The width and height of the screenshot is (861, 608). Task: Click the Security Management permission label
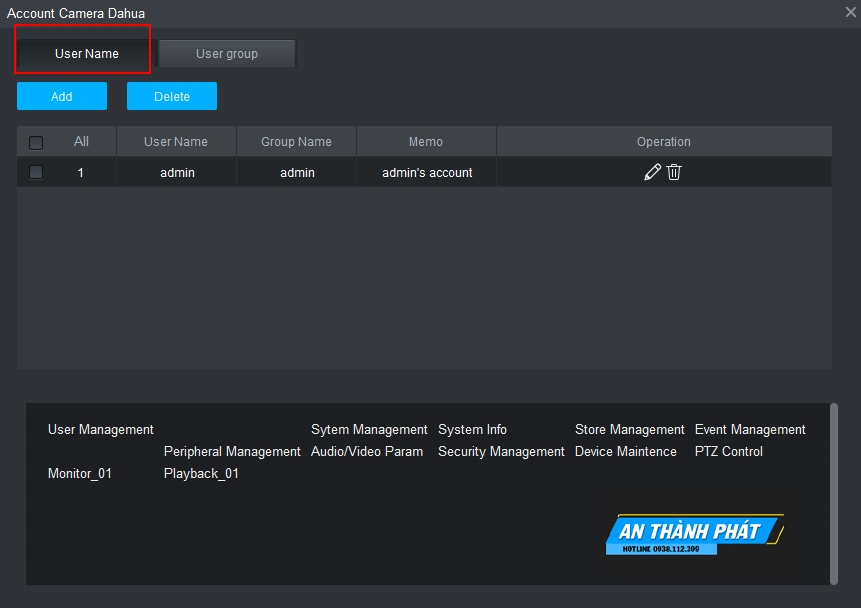point(501,451)
